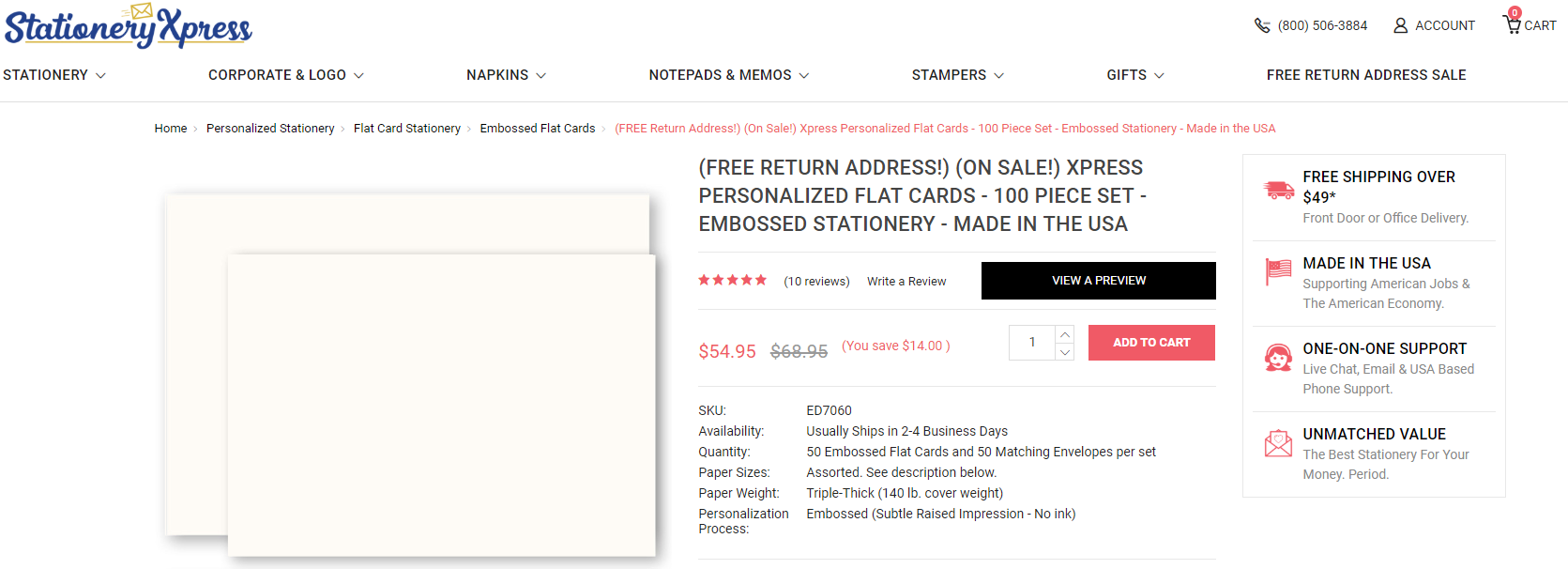This screenshot has height=569, width=1568.
Task: Expand the Notepads & Memos menu
Action: tap(729, 75)
